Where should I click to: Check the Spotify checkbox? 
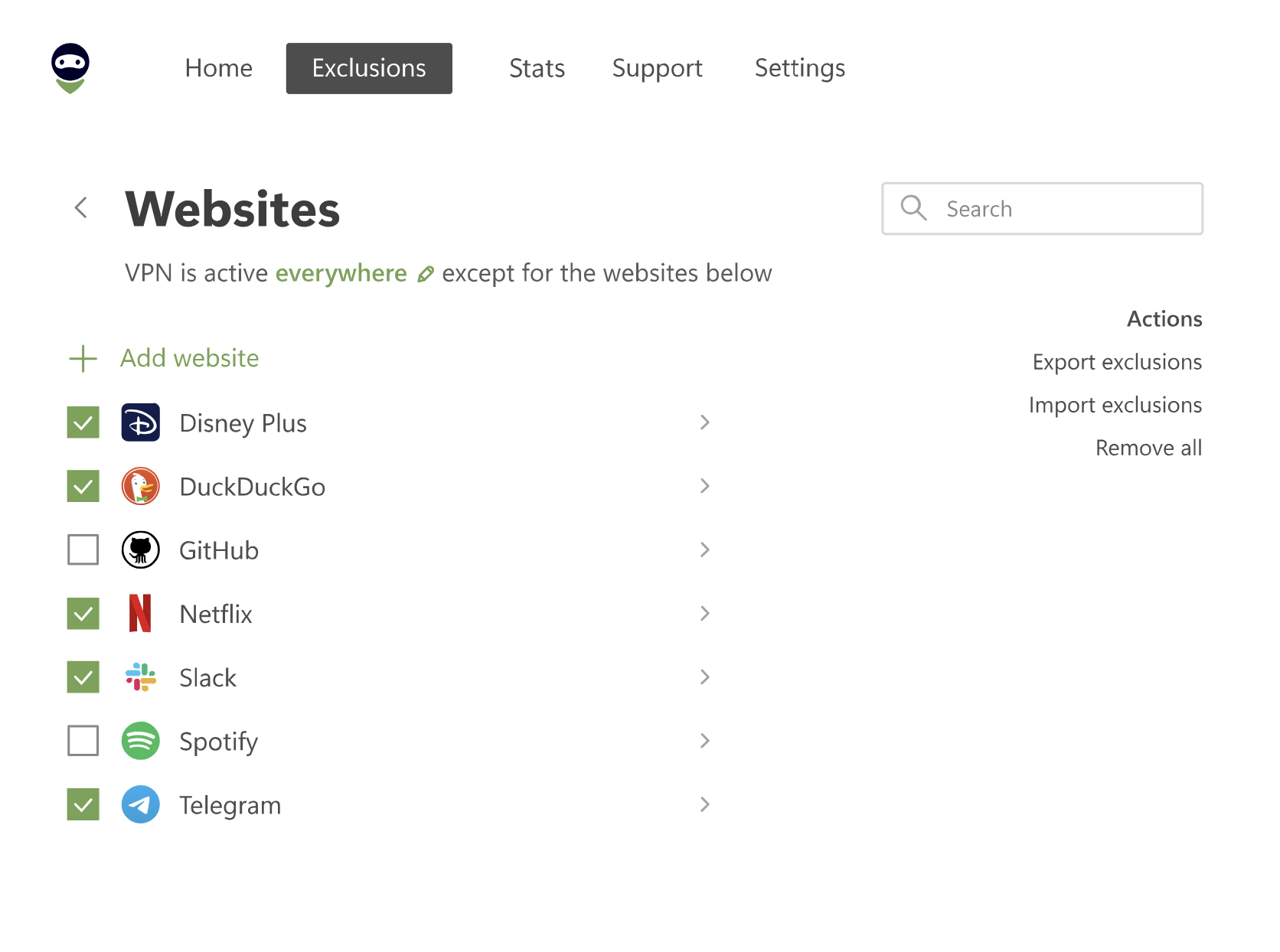click(x=83, y=741)
